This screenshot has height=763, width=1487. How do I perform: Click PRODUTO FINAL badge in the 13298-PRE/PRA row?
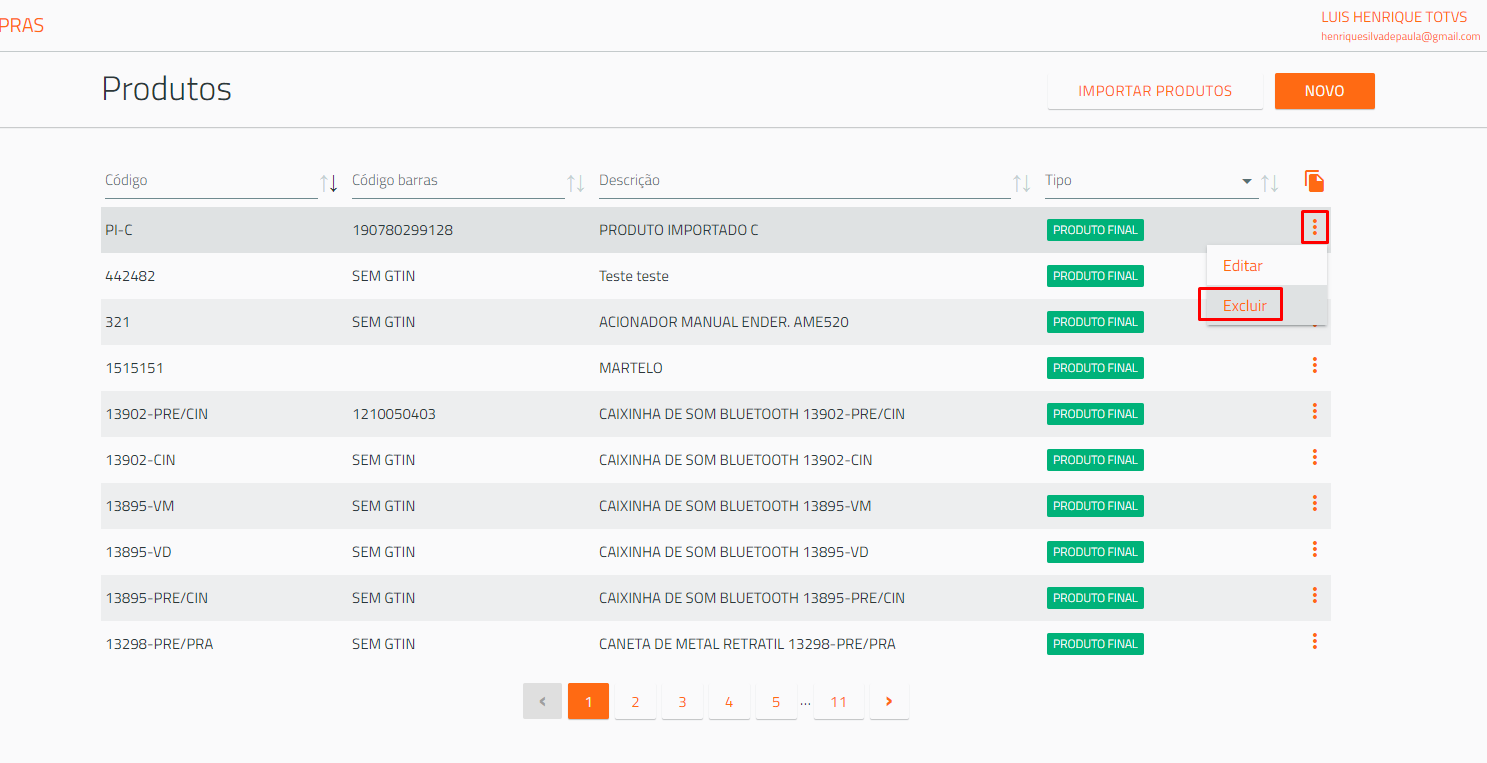[x=1095, y=644]
